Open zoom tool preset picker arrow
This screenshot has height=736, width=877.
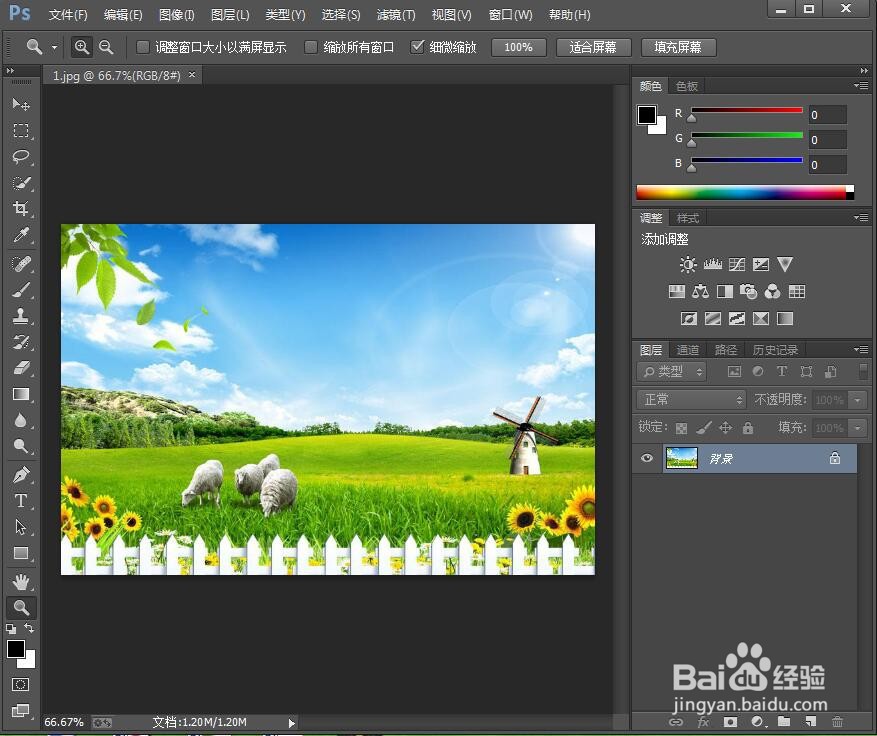54,48
